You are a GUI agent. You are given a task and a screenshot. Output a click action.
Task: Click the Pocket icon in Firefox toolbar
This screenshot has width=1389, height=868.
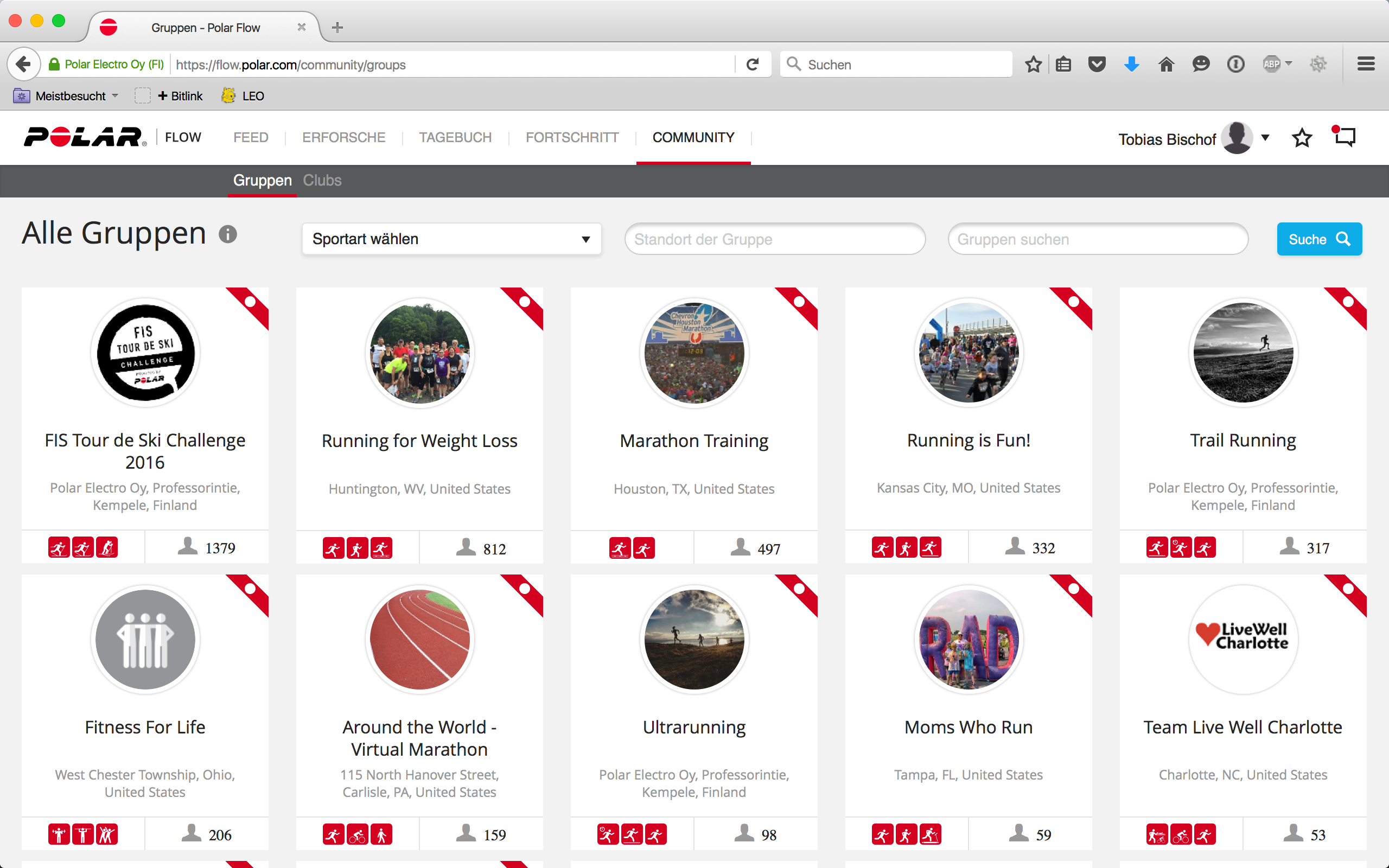pyautogui.click(x=1097, y=65)
